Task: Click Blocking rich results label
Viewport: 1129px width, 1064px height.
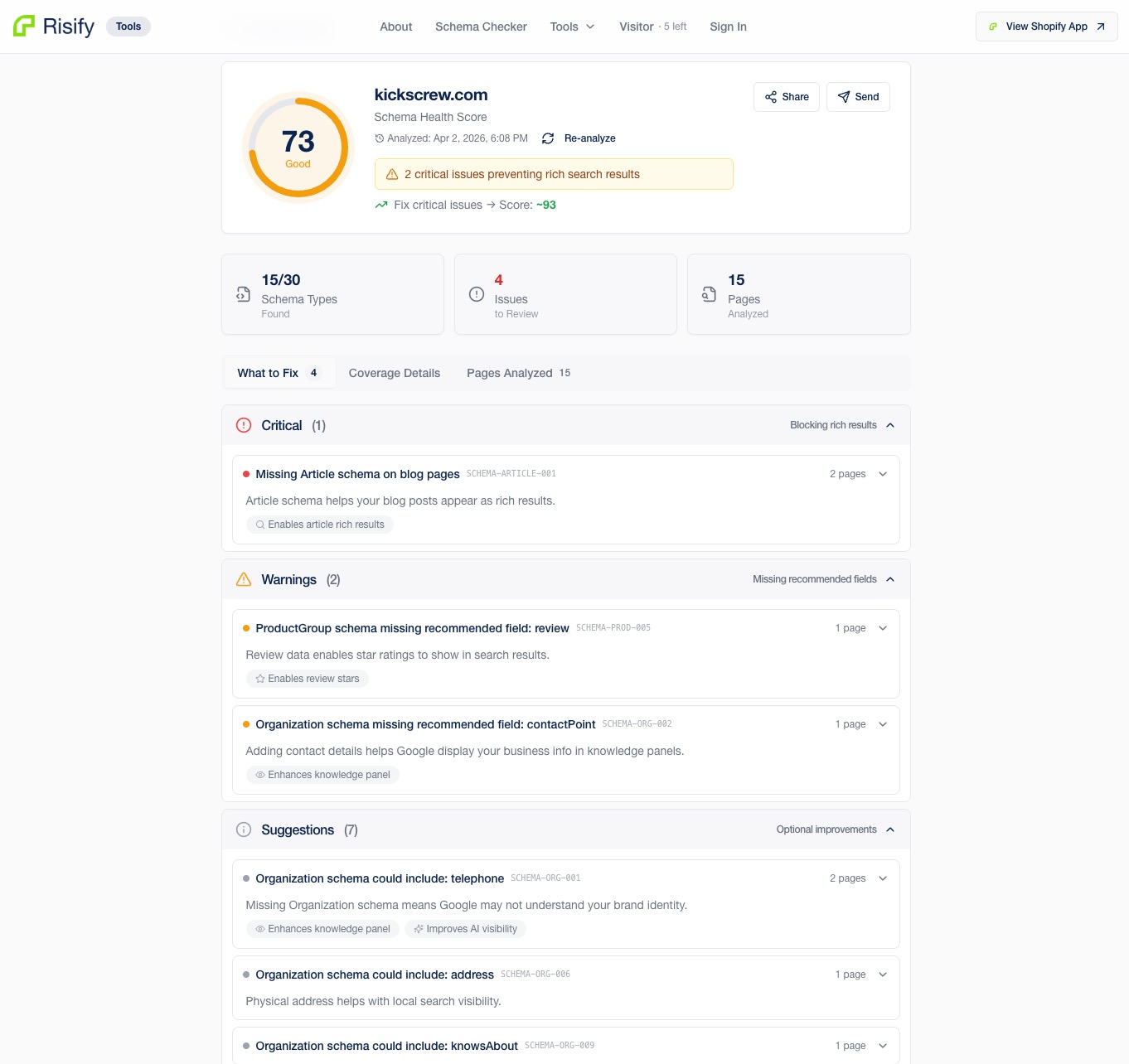Action: click(833, 425)
